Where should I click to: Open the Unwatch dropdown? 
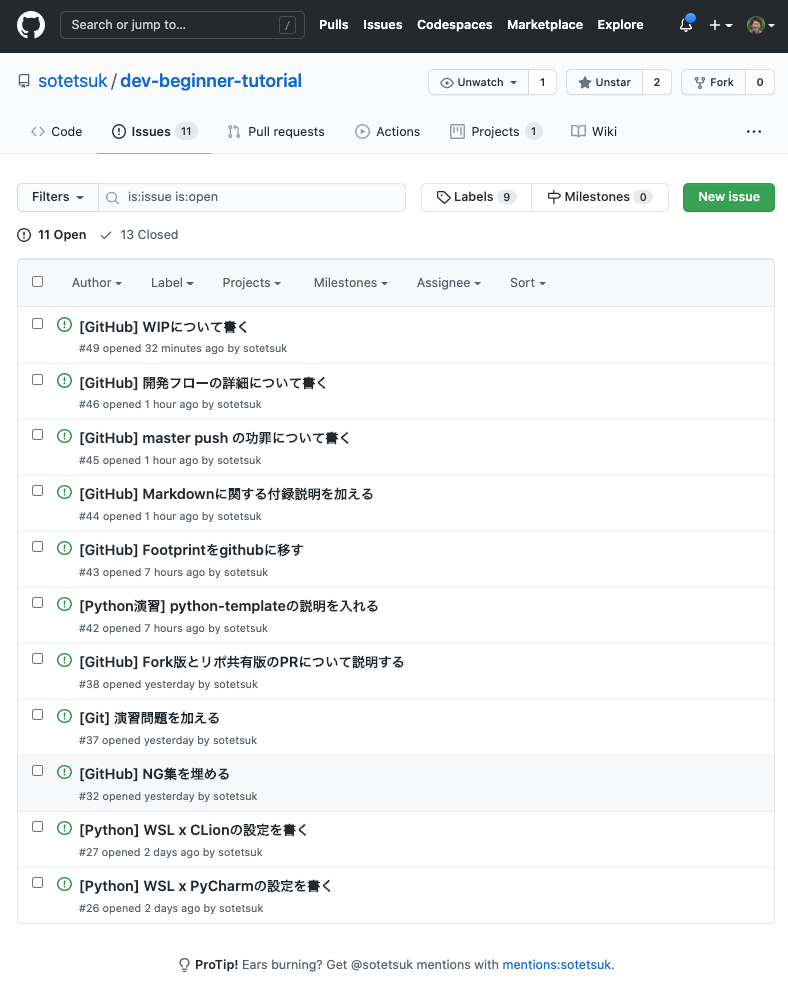(479, 82)
